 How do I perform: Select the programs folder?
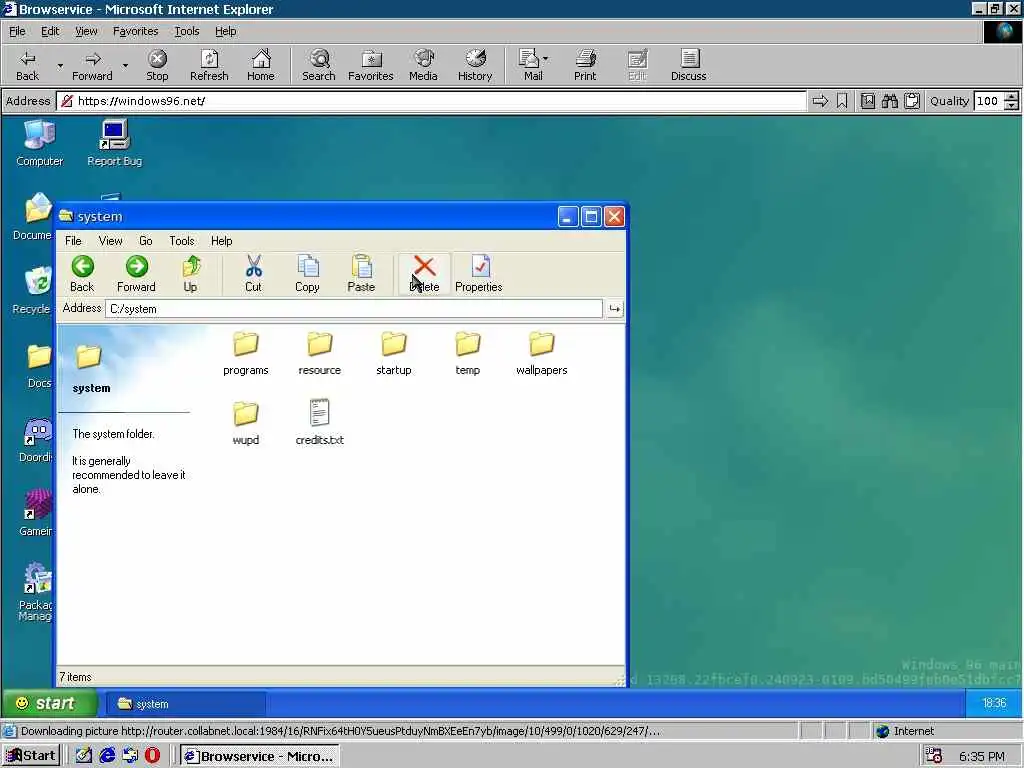(246, 354)
